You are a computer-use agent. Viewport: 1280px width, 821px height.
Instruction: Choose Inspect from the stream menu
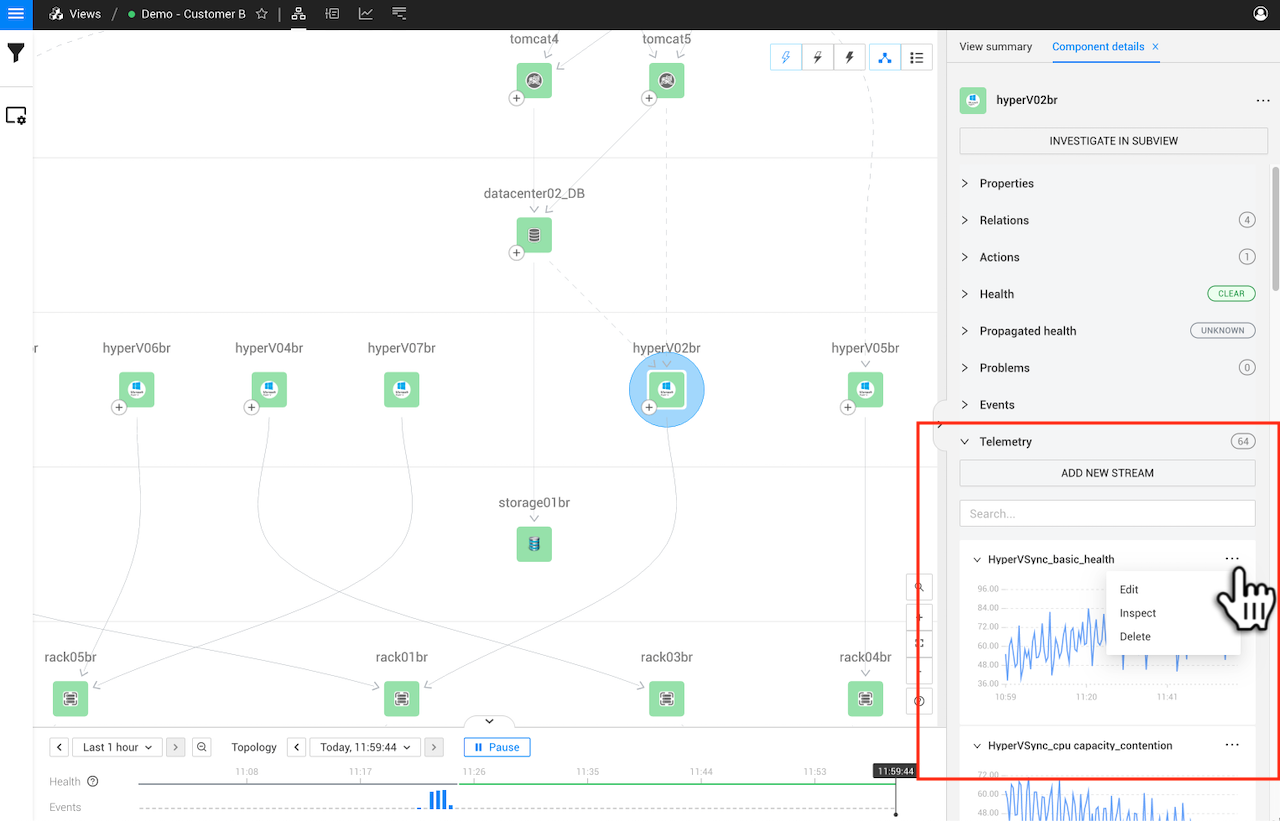coord(1138,613)
